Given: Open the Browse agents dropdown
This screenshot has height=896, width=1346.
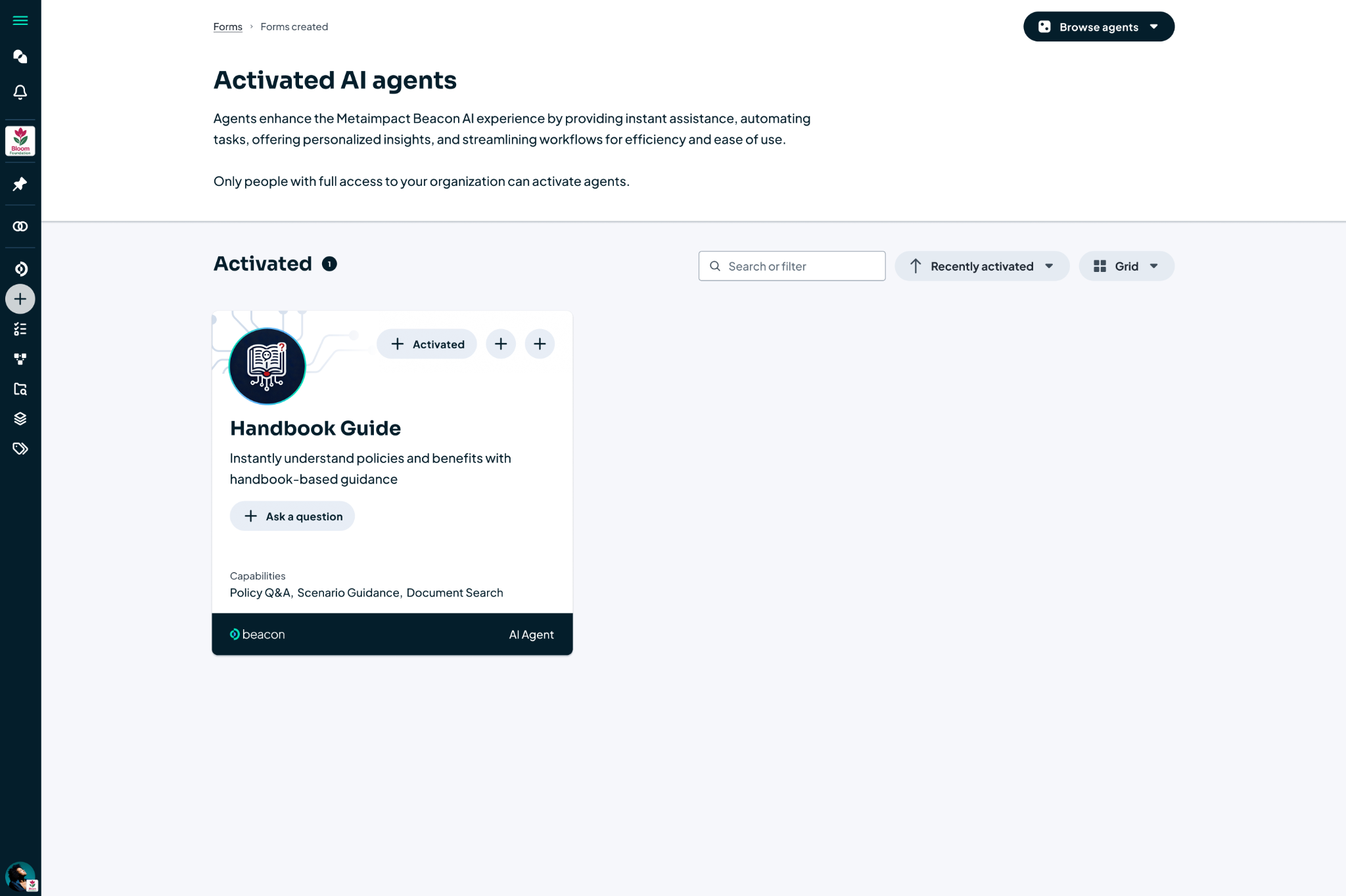Looking at the screenshot, I should 1099,27.
